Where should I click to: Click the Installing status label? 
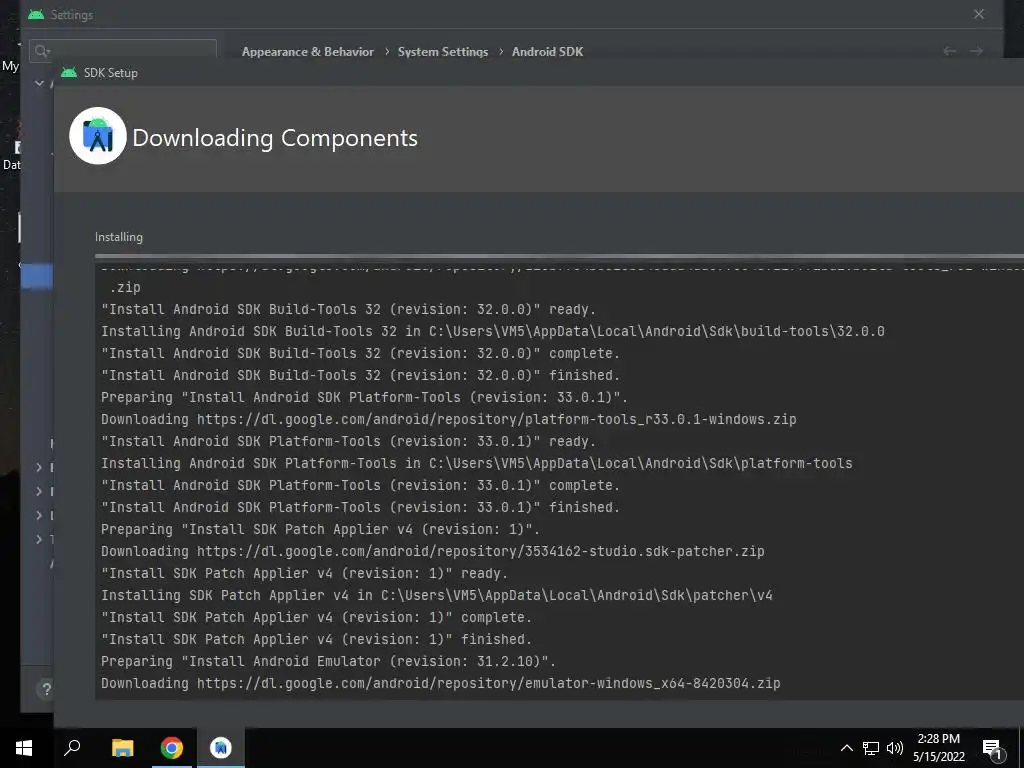pos(119,237)
